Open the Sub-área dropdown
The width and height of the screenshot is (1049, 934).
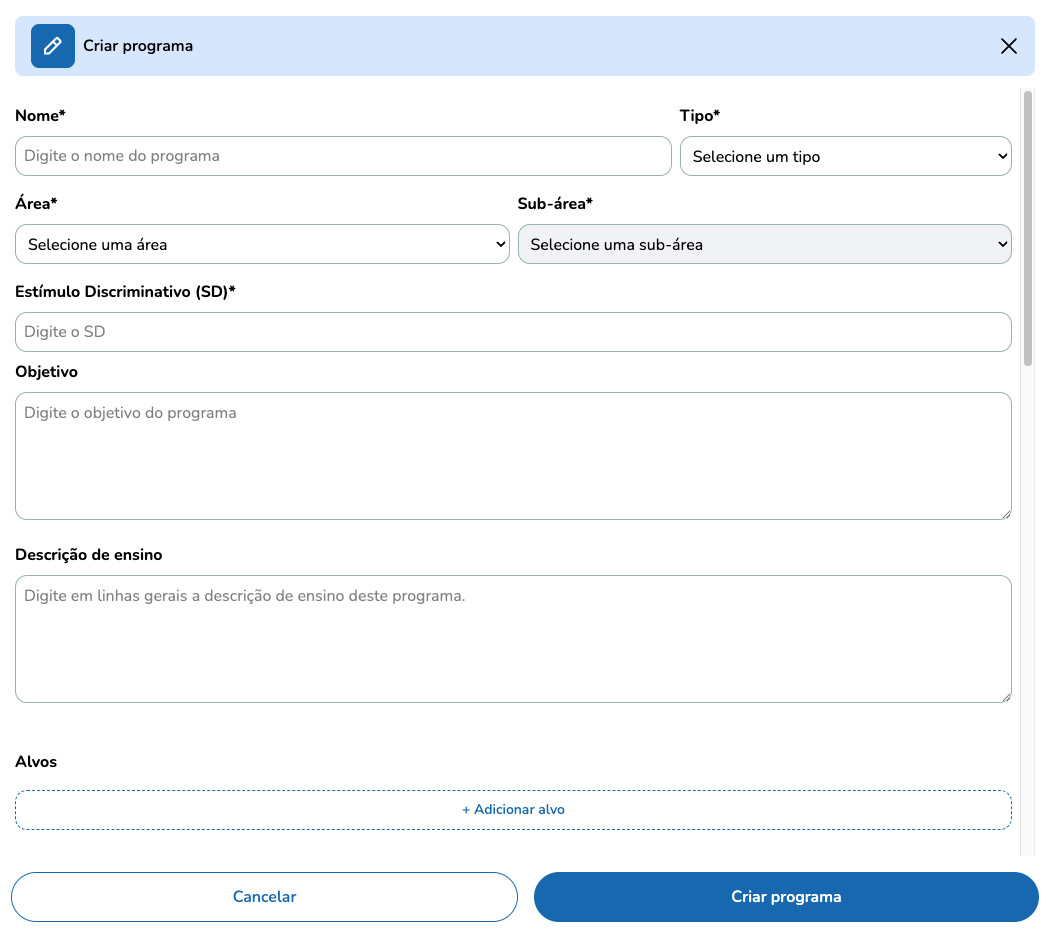[x=764, y=244]
